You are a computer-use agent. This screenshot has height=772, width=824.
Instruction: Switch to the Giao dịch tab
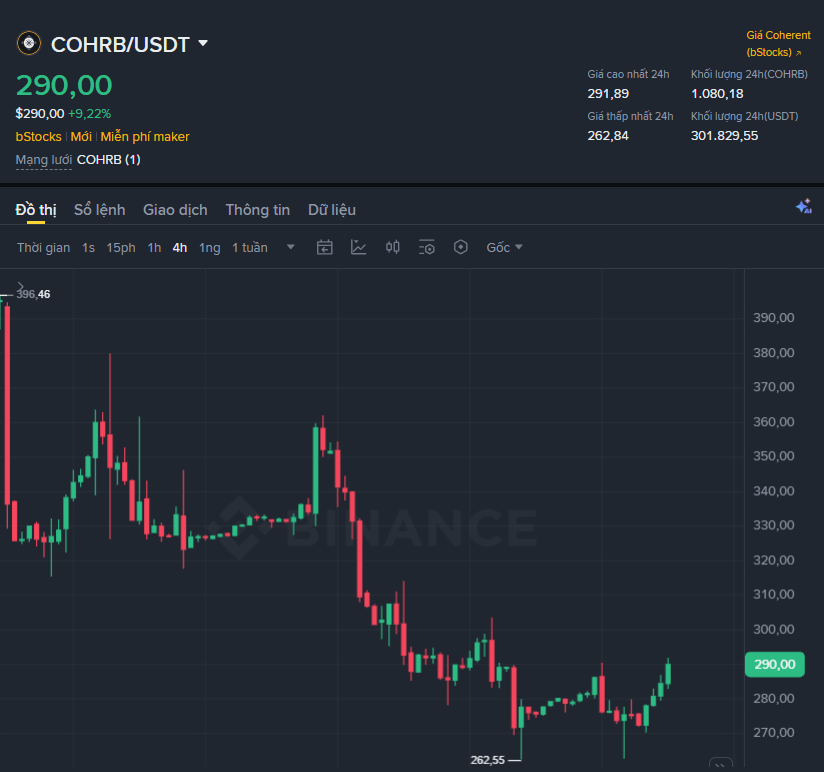[175, 210]
